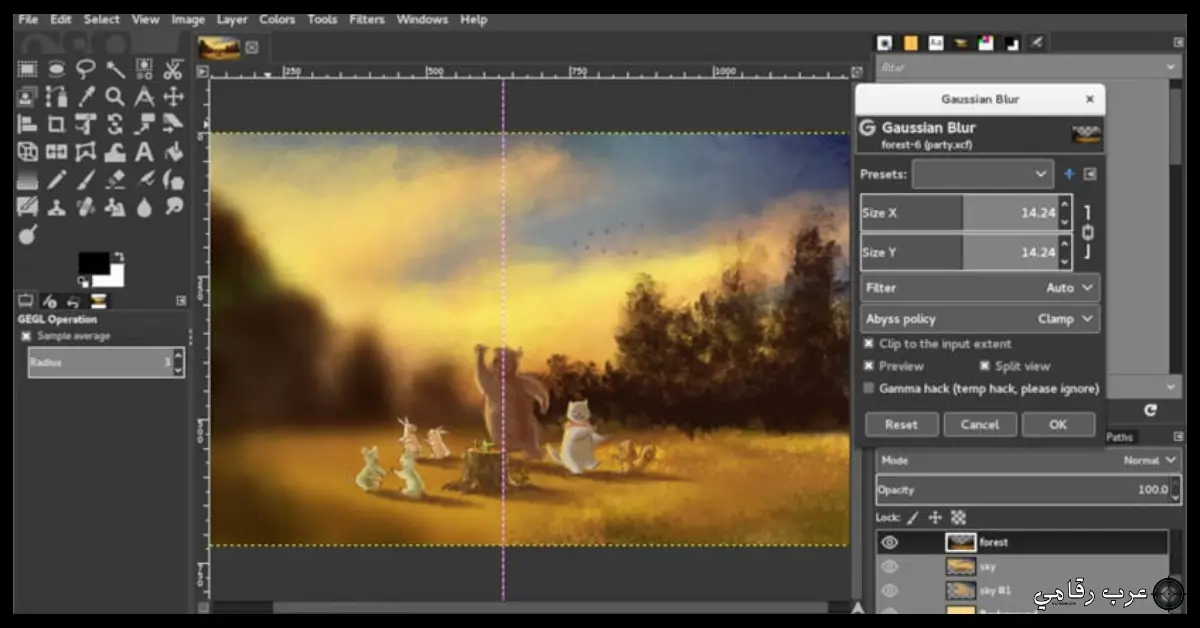
Task: Pick the Scissors Select tool
Action: (x=173, y=69)
